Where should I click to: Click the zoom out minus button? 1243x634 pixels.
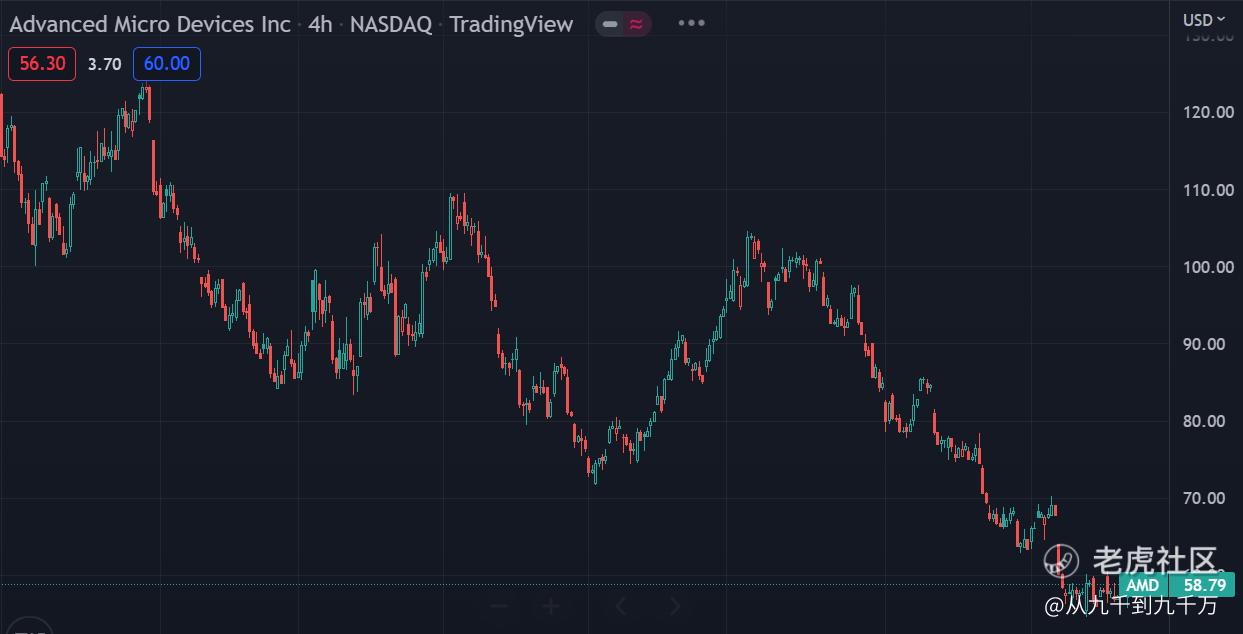[499, 606]
